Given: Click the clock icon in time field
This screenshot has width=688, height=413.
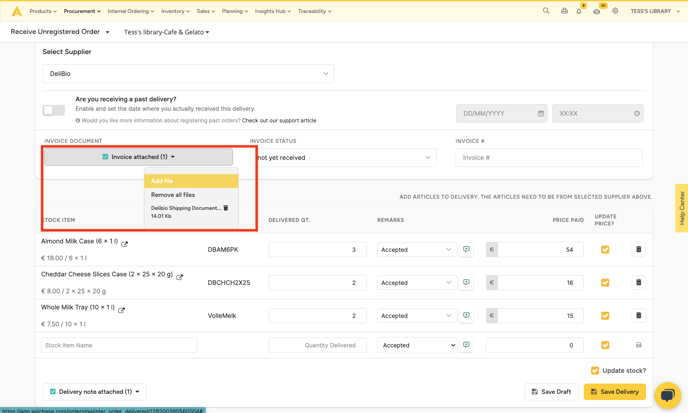Looking at the screenshot, I should [637, 113].
